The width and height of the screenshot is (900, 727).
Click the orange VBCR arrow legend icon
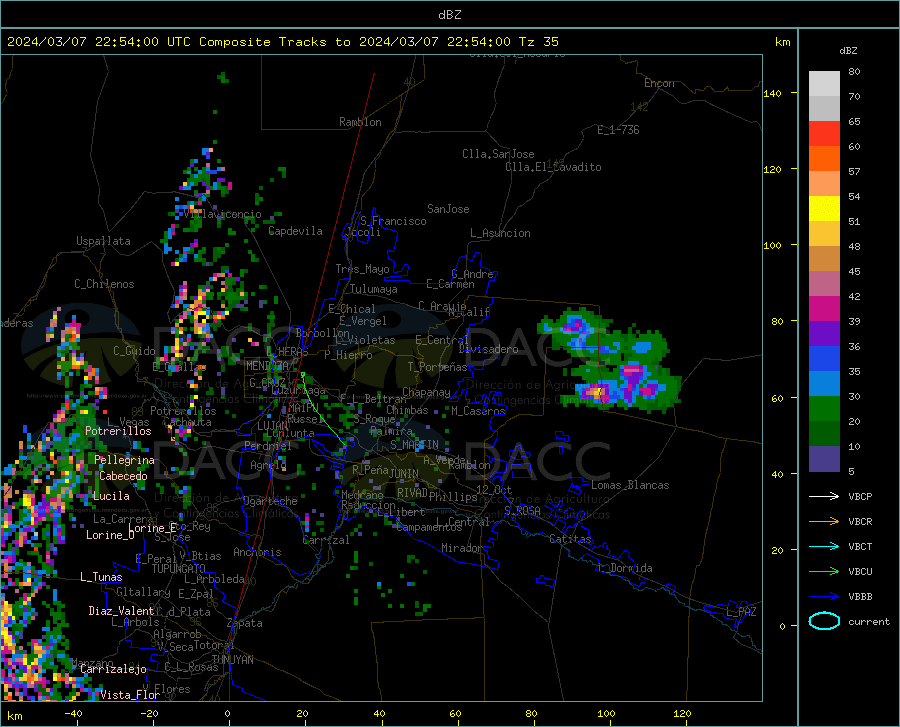click(x=824, y=522)
